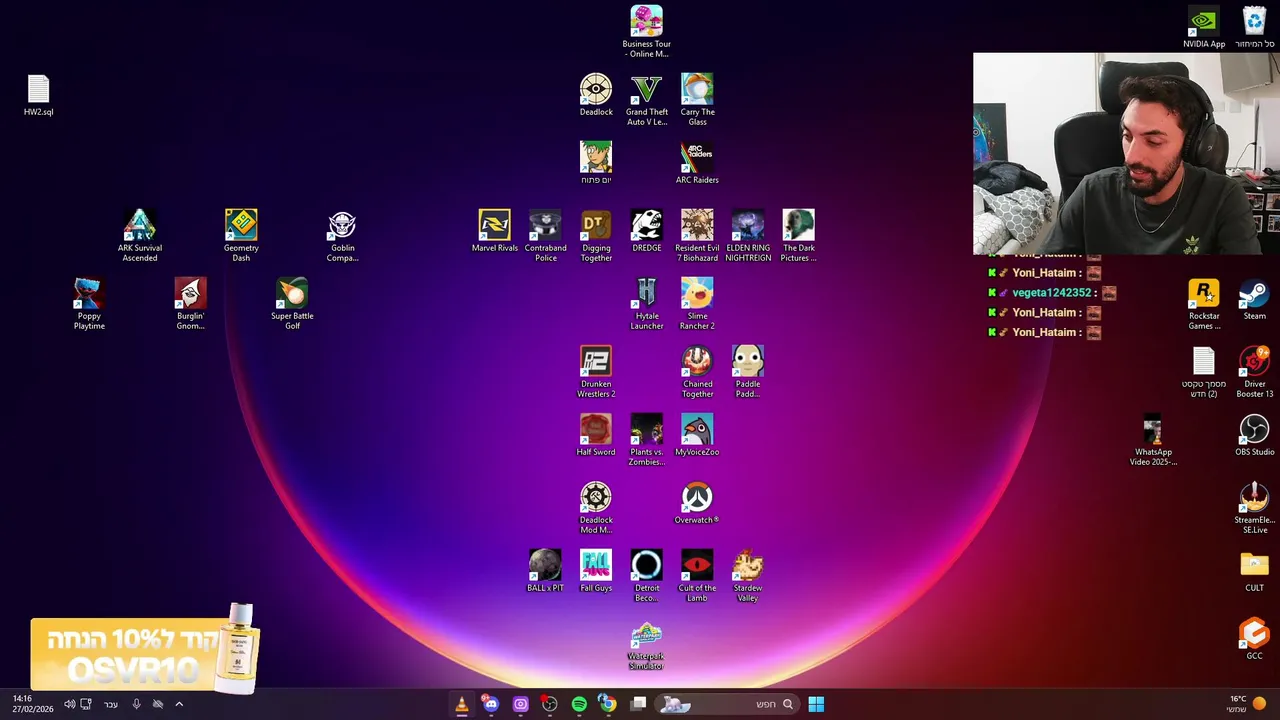Screen dimensions: 1280x720
Task: Select the Stardew Valley shortcut
Action: point(748,576)
